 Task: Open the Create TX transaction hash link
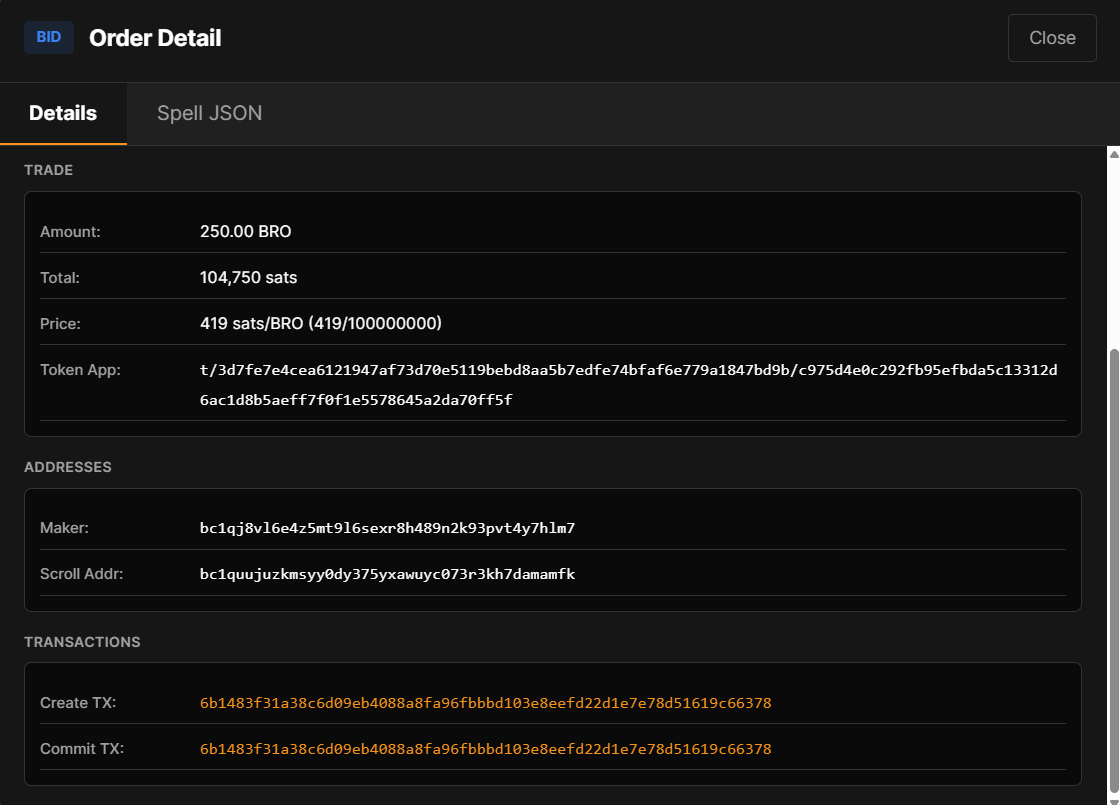485,703
